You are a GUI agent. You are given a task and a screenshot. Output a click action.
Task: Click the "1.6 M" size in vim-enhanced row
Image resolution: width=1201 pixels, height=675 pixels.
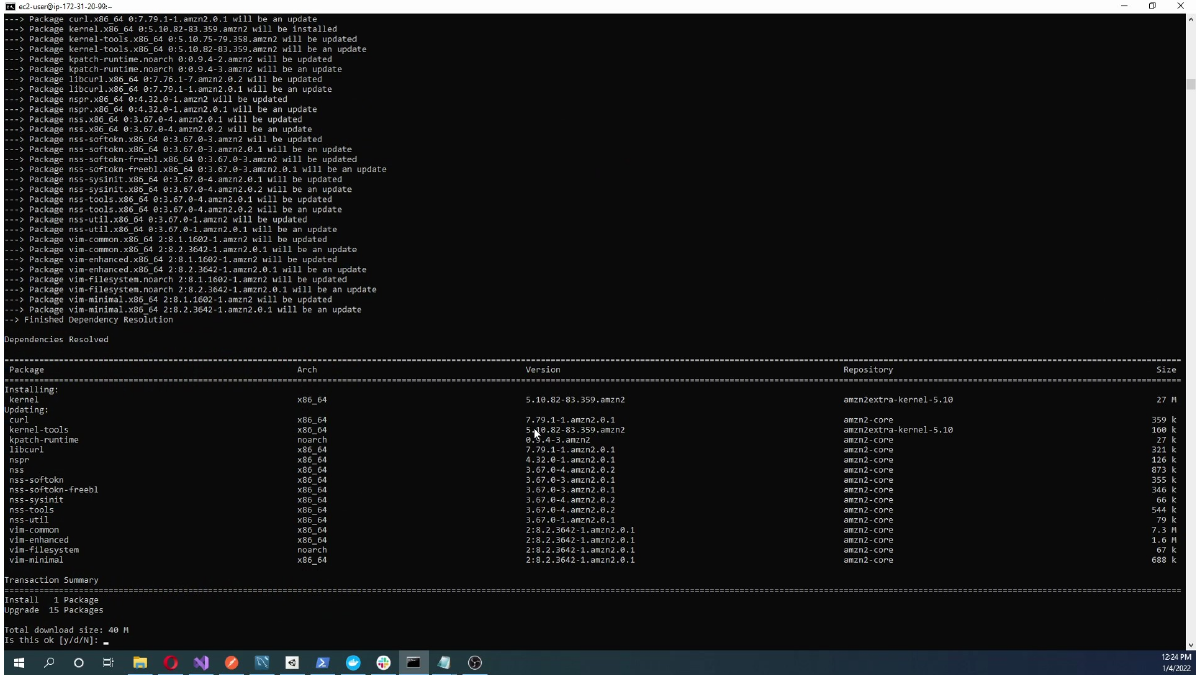click(x=1164, y=539)
